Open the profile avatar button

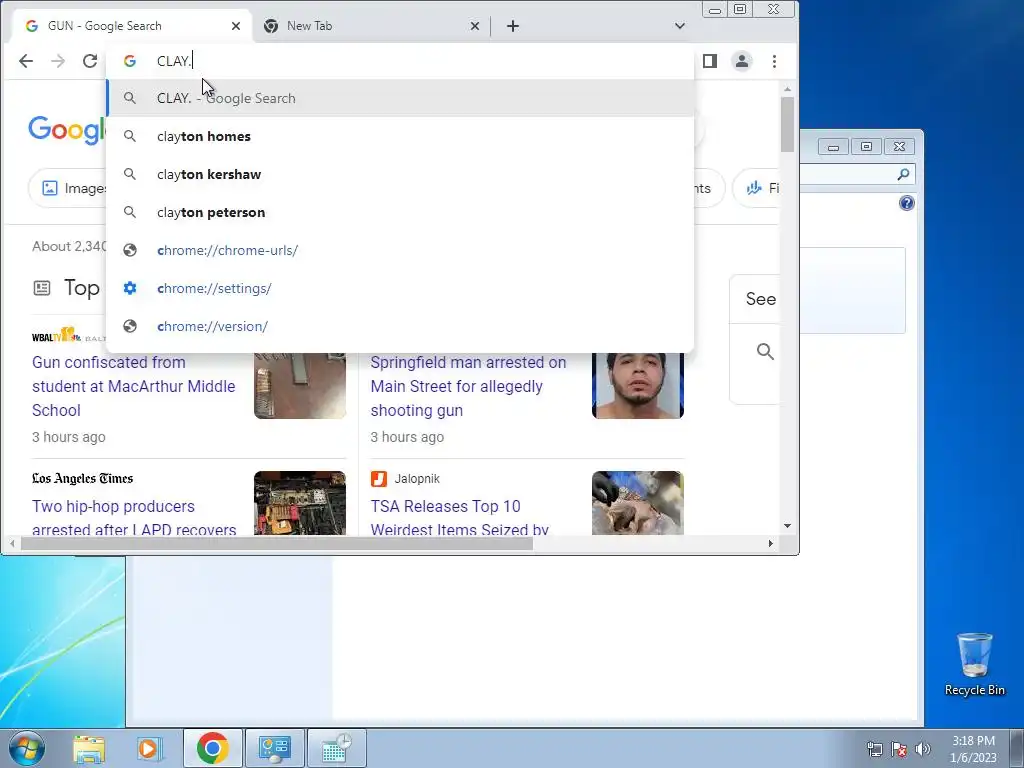(742, 61)
